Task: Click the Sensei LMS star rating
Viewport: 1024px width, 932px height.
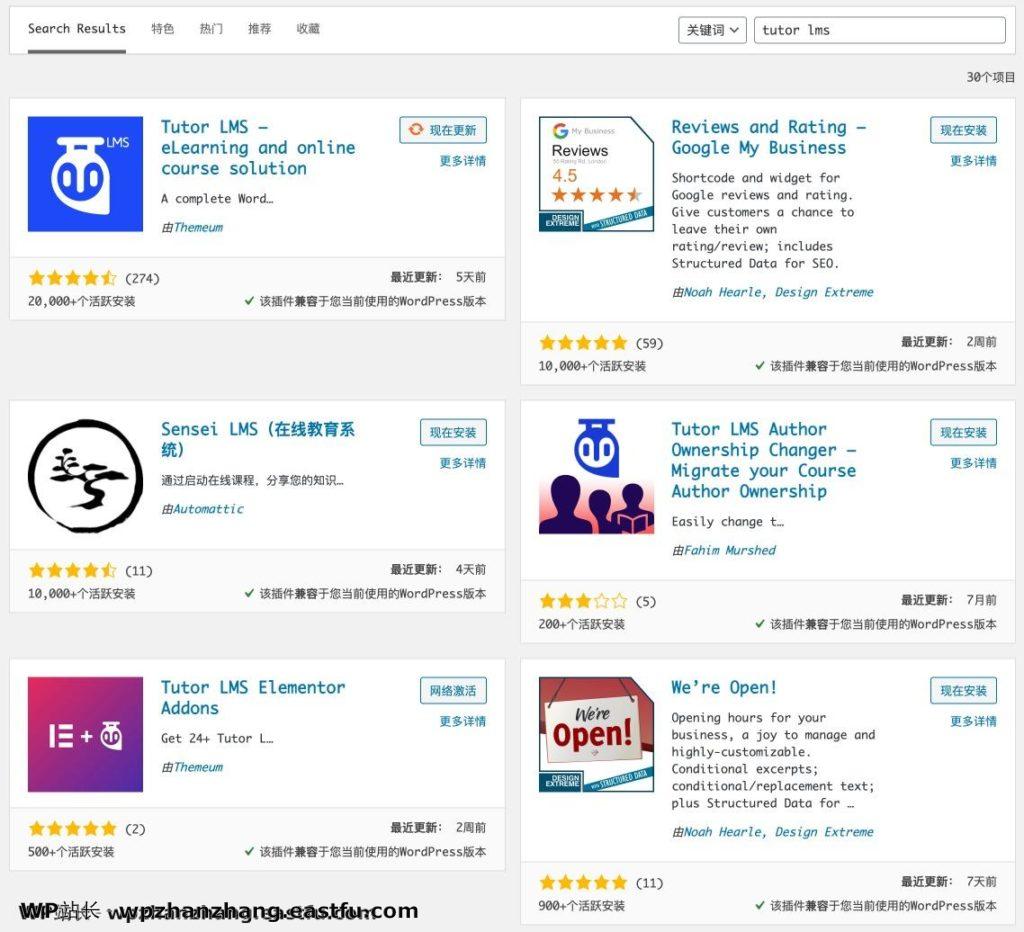Action: (72, 570)
